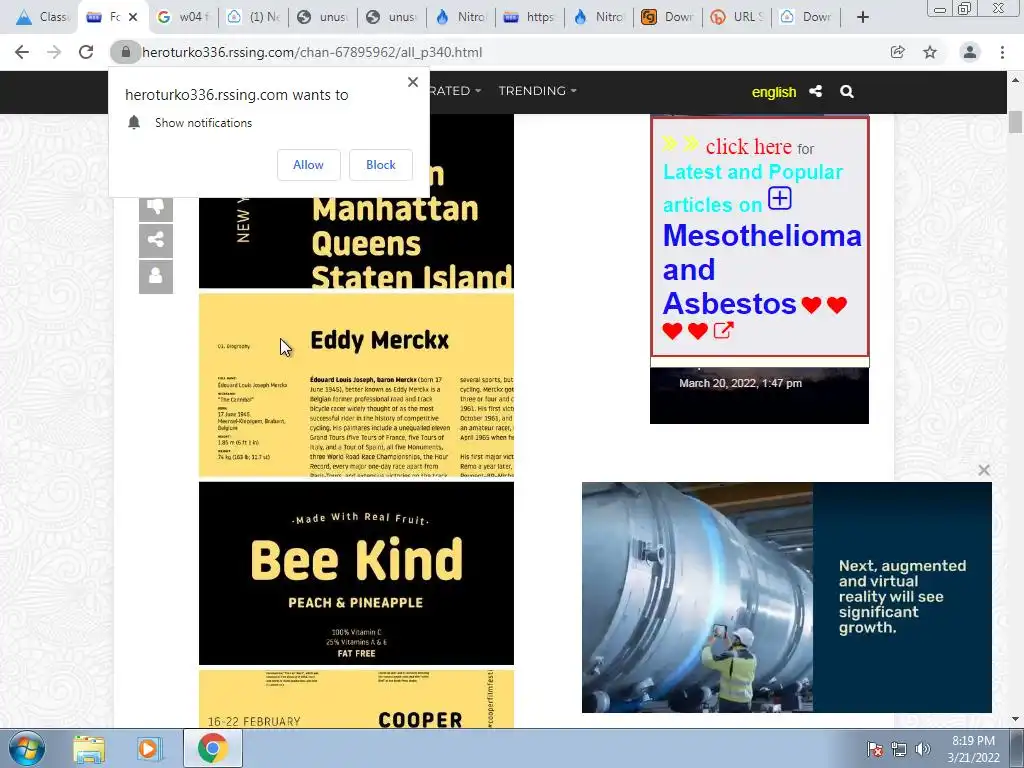Allow notifications from heroturko336.rssing.com
Viewport: 1024px width, 768px height.
(308, 165)
